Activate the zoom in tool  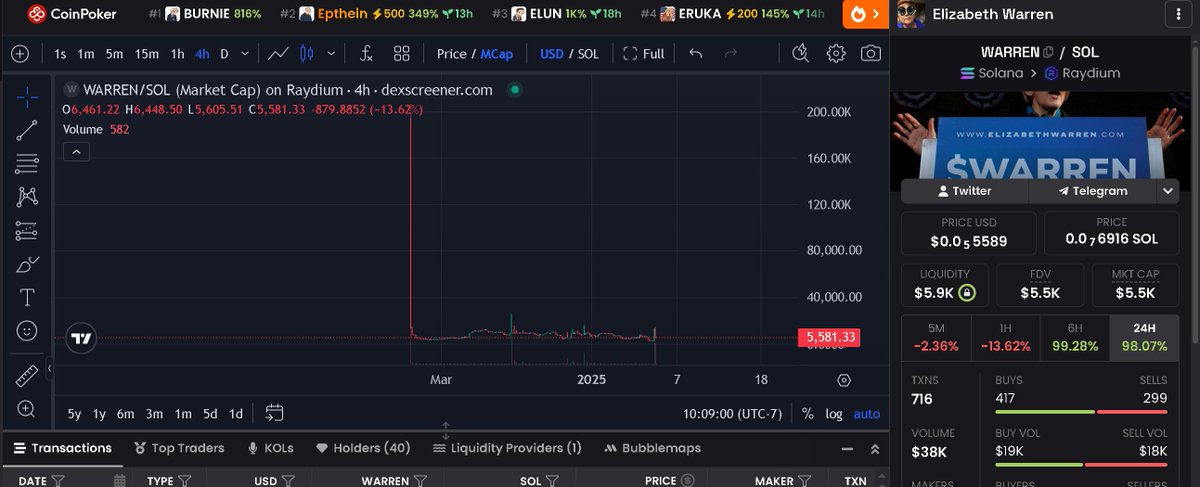click(27, 408)
